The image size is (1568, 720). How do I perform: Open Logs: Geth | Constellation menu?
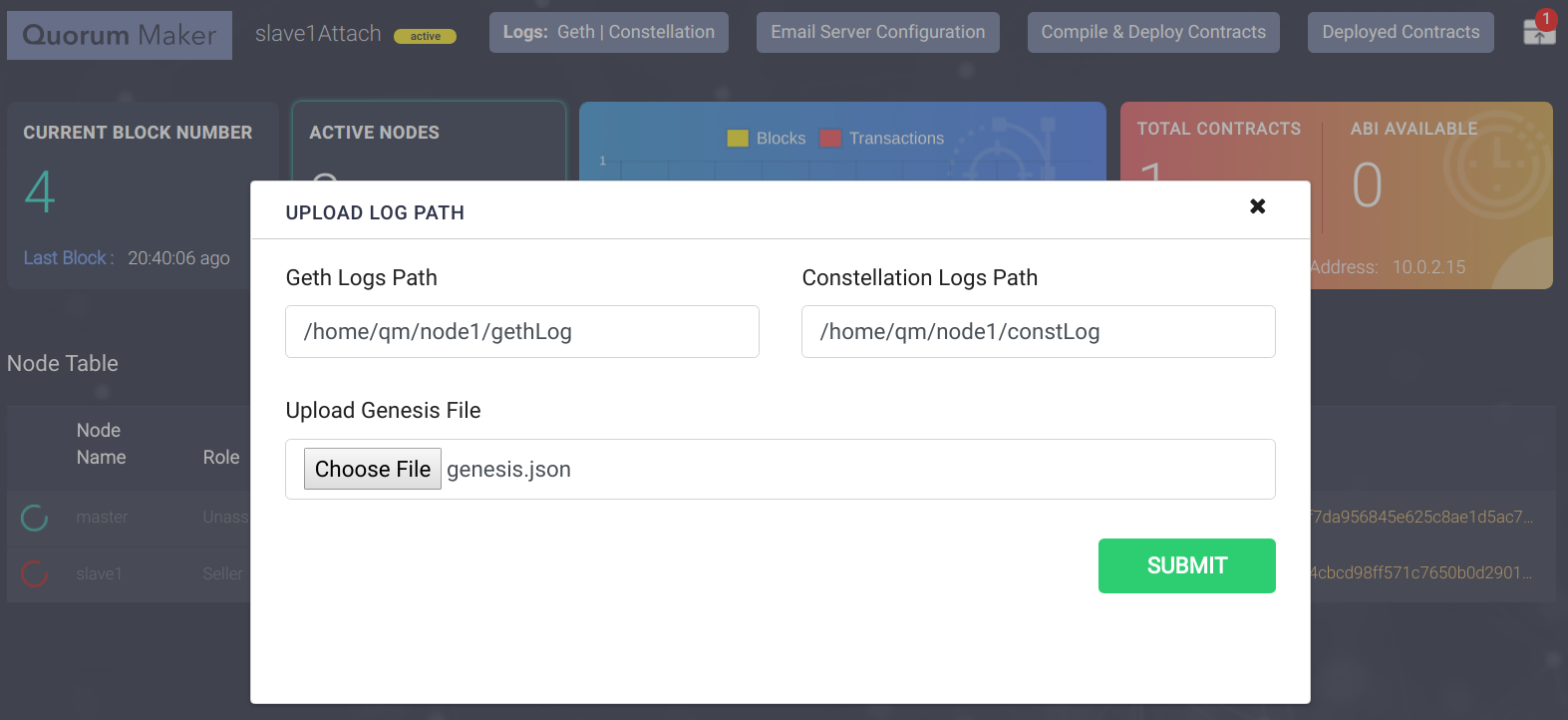coord(609,32)
